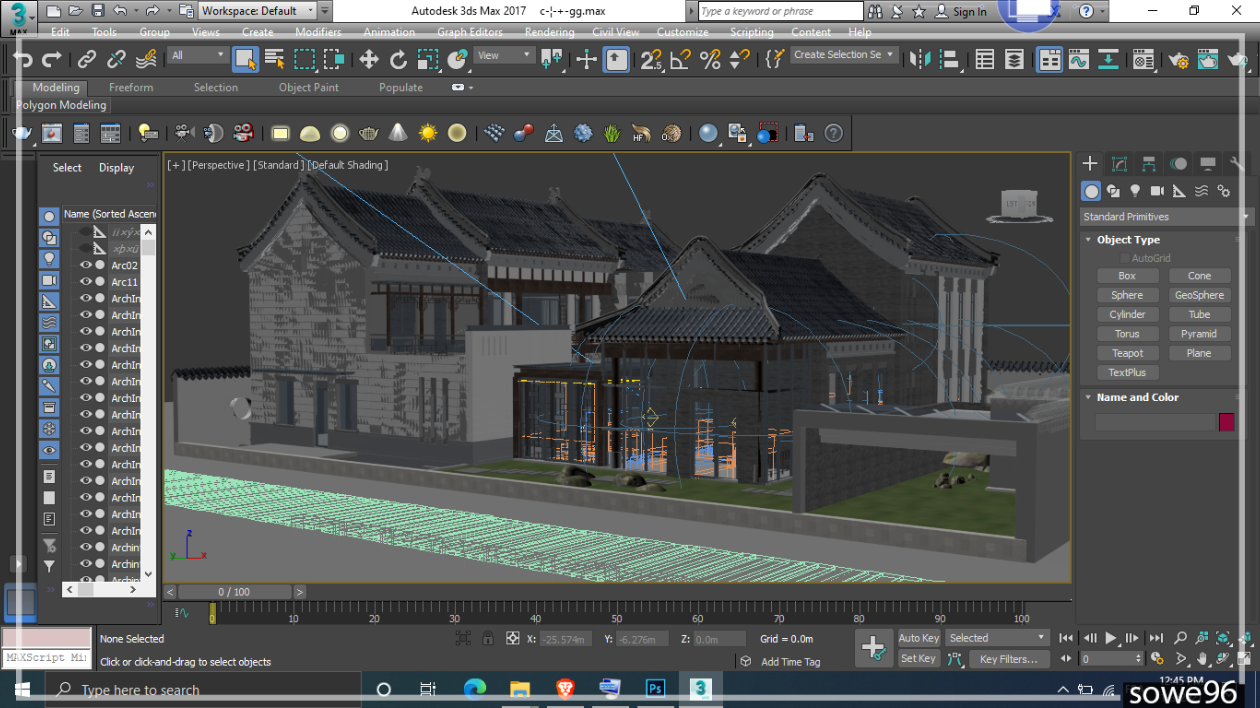Open Create Selection Set dropdown
The width and height of the screenshot is (1260, 708).
tap(845, 55)
